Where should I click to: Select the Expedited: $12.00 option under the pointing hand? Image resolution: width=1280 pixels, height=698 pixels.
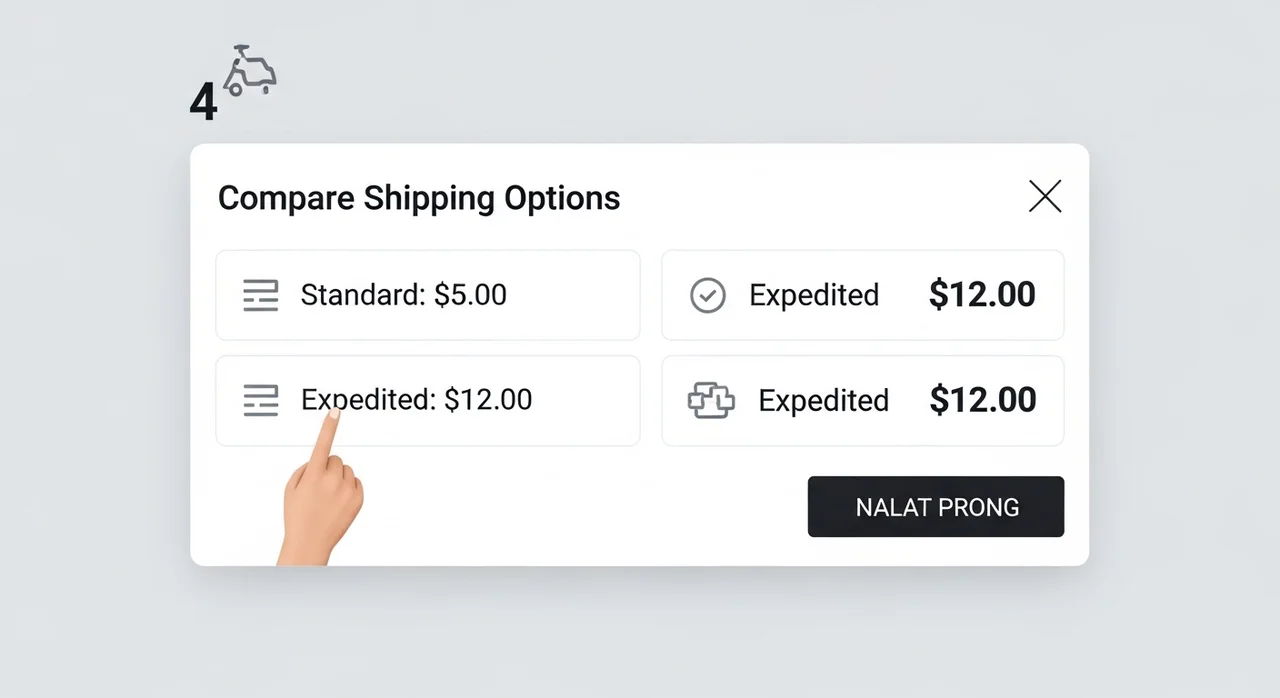point(428,400)
